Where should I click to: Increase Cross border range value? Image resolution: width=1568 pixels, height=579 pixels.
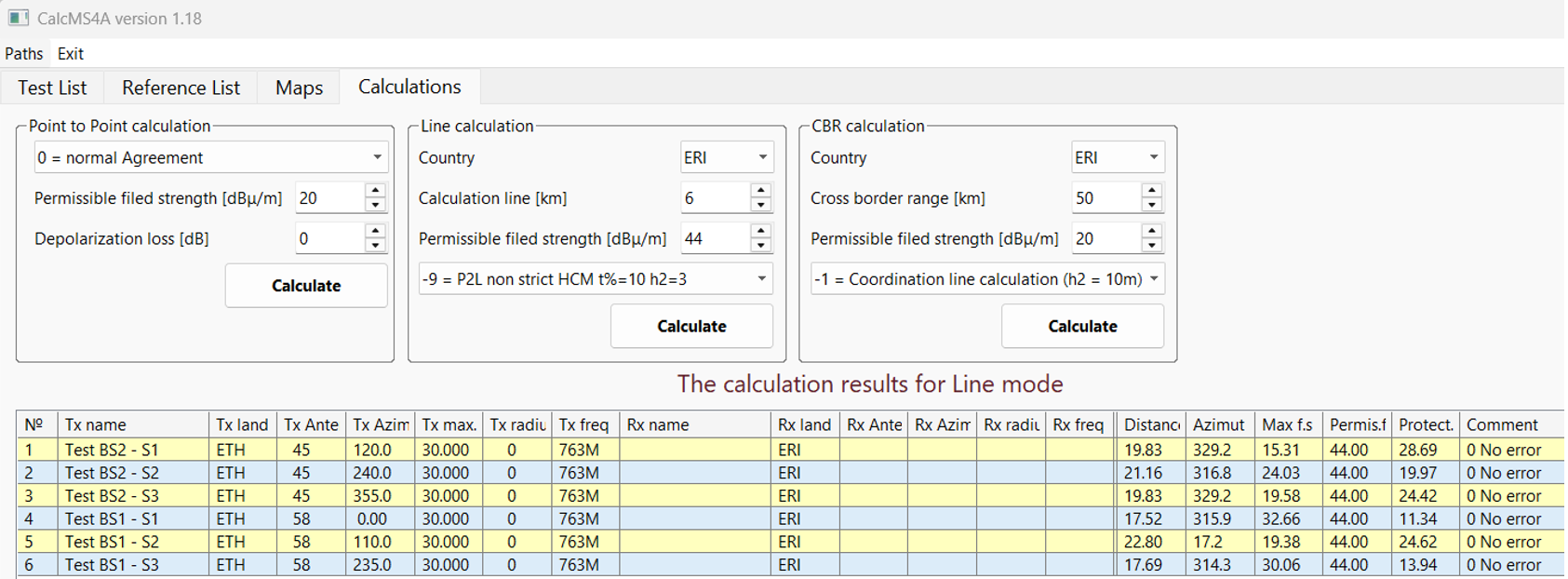[x=1151, y=191]
